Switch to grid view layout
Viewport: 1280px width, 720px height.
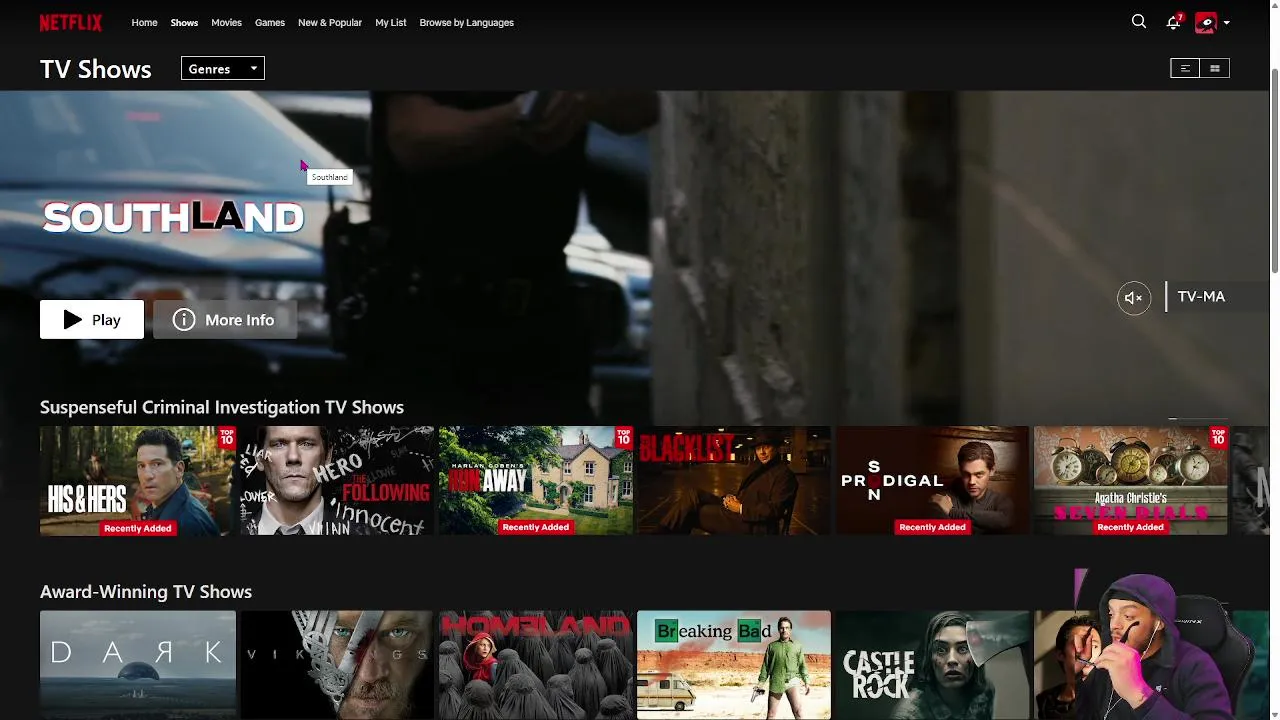(x=1215, y=68)
